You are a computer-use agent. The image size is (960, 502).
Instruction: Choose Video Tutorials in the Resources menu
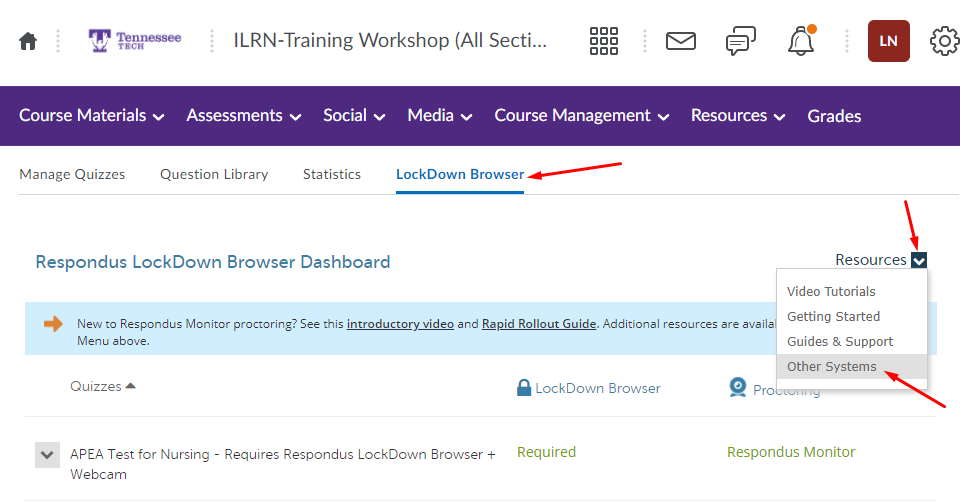pos(831,292)
